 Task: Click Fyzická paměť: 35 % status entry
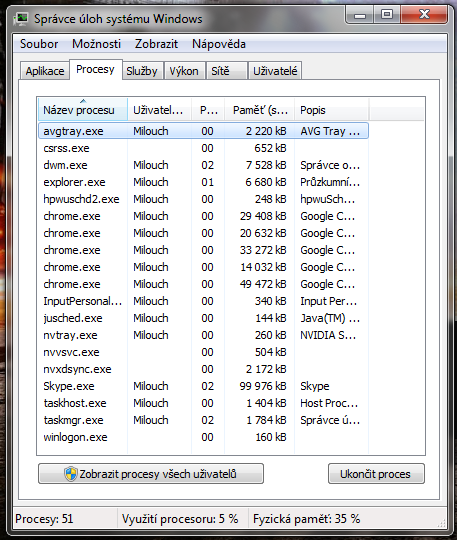click(x=307, y=519)
